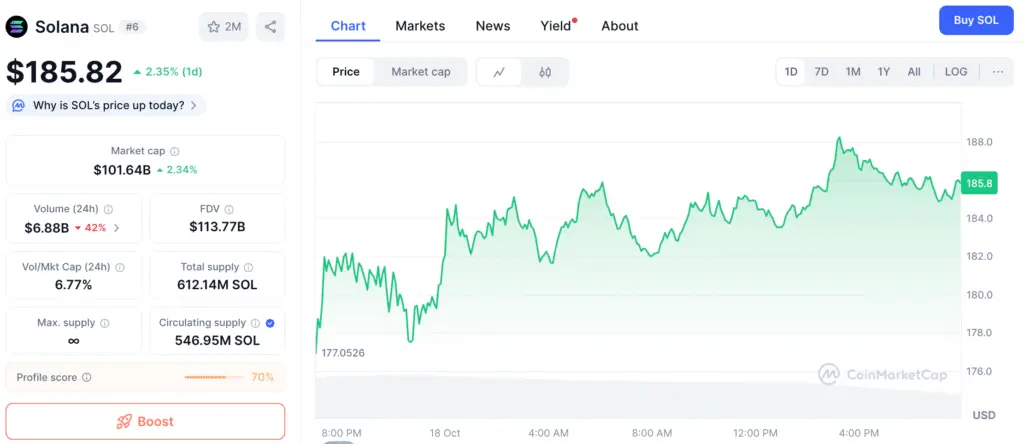Click Market cap info icon
This screenshot has height=444, width=1024.
tap(175, 151)
